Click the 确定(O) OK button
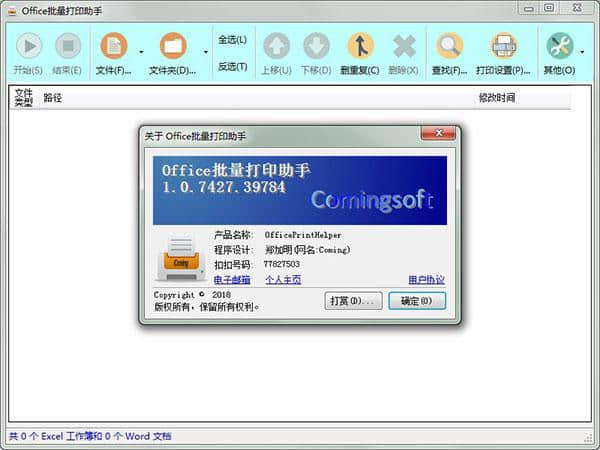600x450 pixels. (416, 300)
